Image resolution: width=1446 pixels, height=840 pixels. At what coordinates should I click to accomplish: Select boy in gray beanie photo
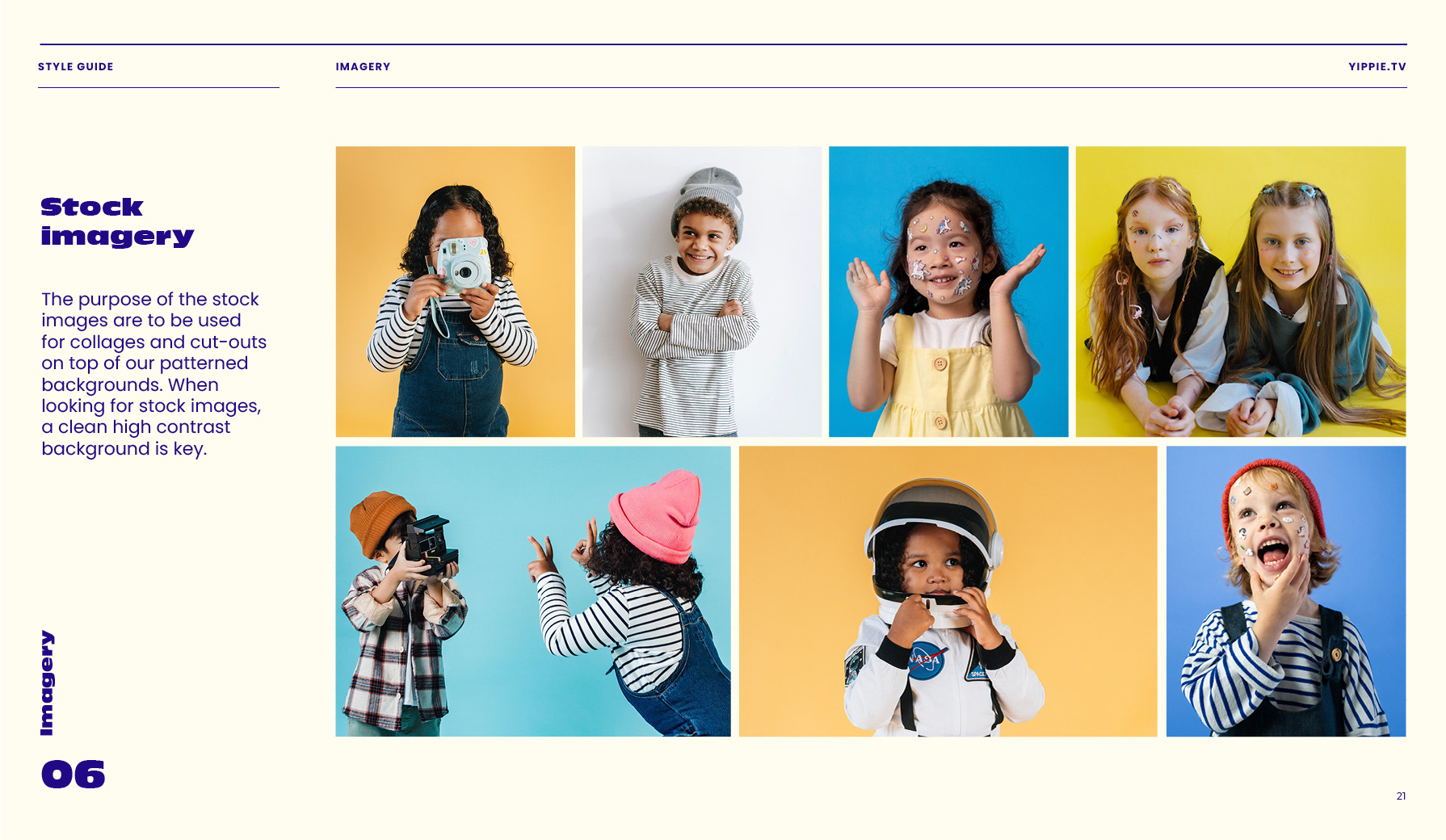[702, 292]
